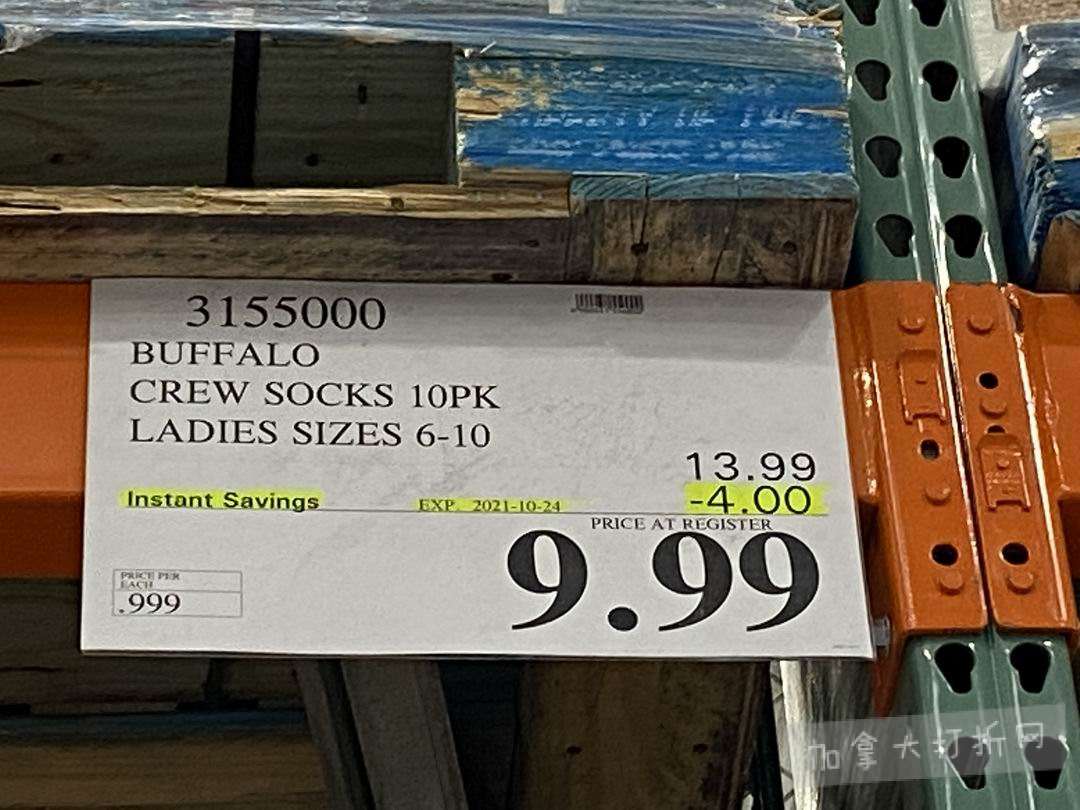The image size is (1080, 810).
Task: Click the large 9.99 price
Action: tap(663, 581)
